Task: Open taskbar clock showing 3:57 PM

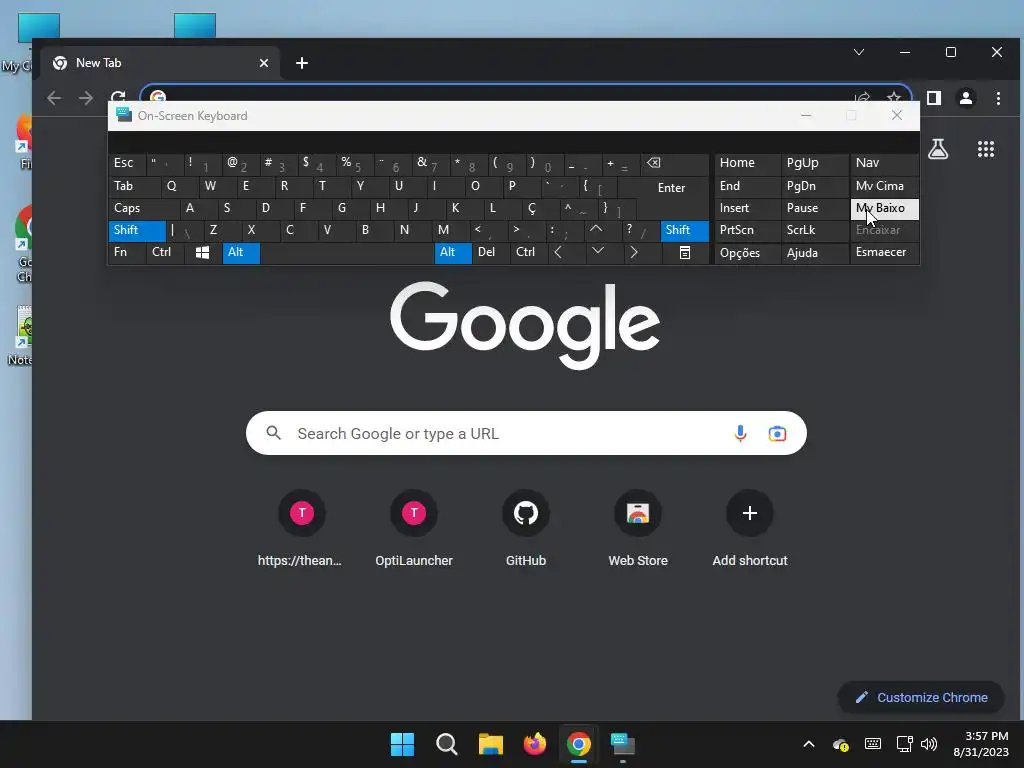Action: (981, 744)
